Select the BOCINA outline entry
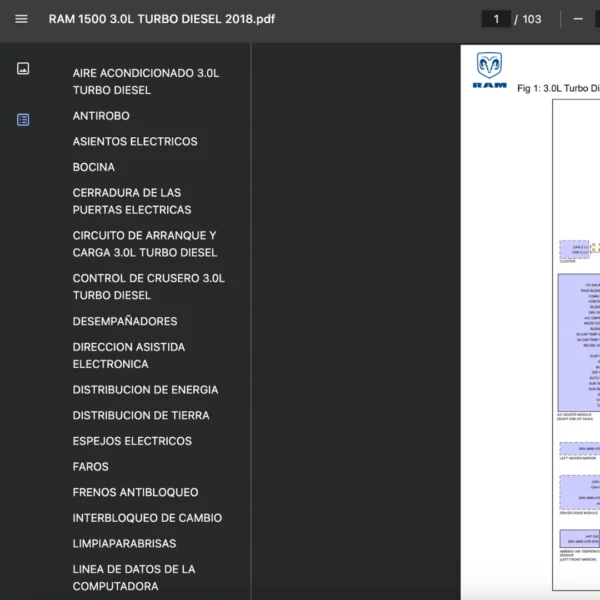 pyautogui.click(x=94, y=167)
